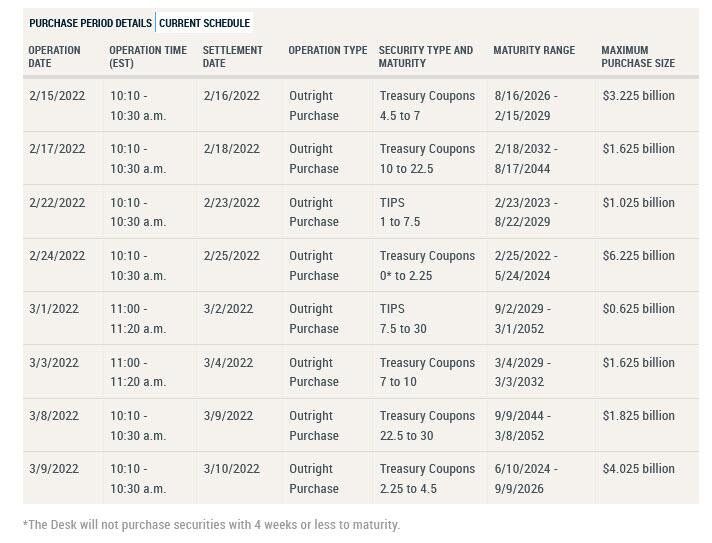712x543 pixels.
Task: Select Treasury Coupons 0* to 2.25 cell
Action: [x=427, y=265]
